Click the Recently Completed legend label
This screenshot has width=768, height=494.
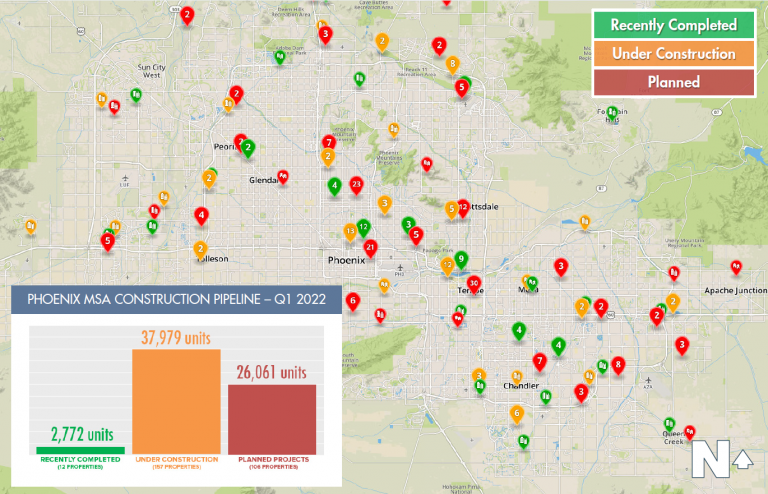click(x=673, y=25)
